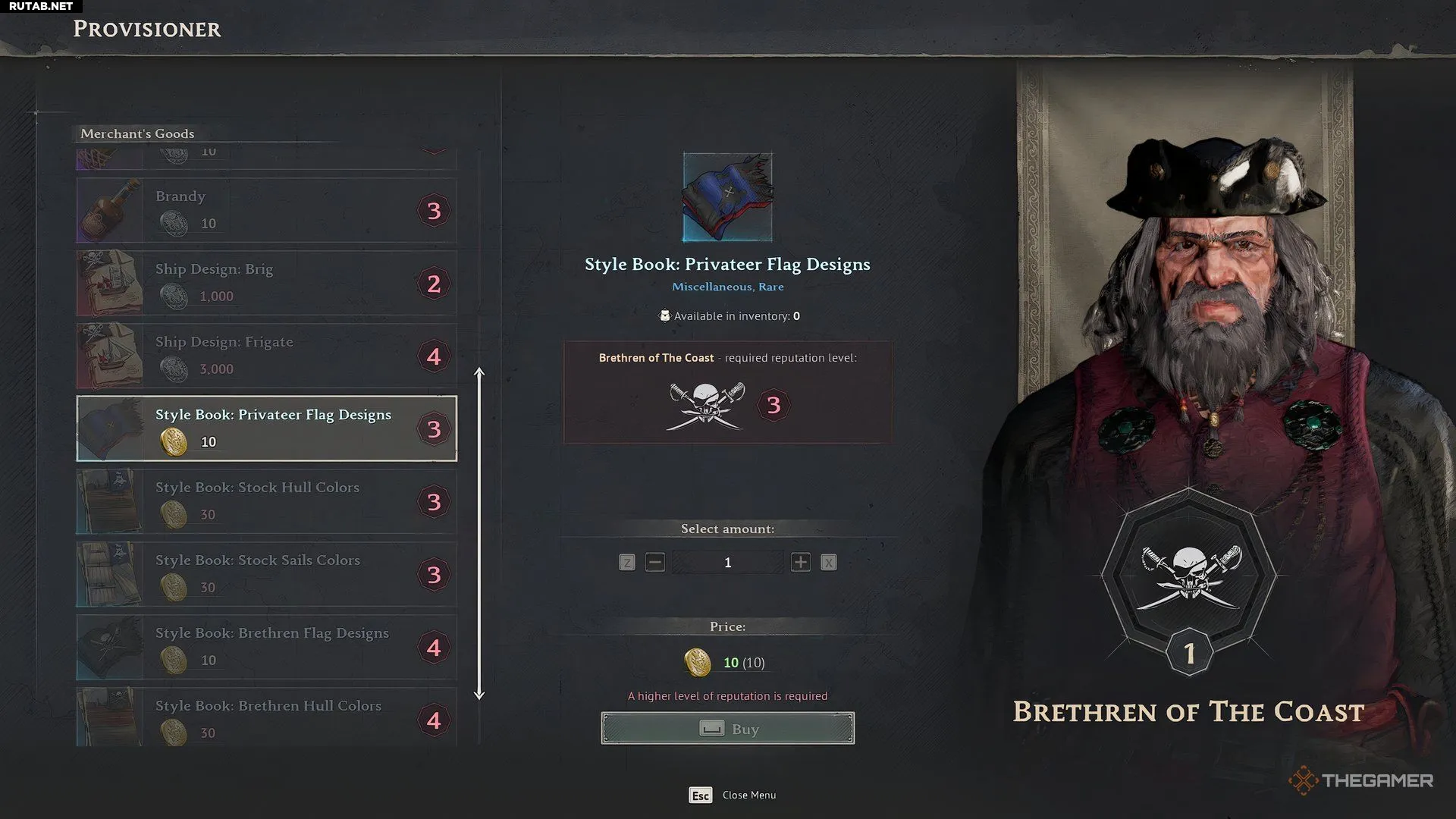Decrease amount with the minus button
This screenshot has width=1456, height=819.
pos(655,562)
